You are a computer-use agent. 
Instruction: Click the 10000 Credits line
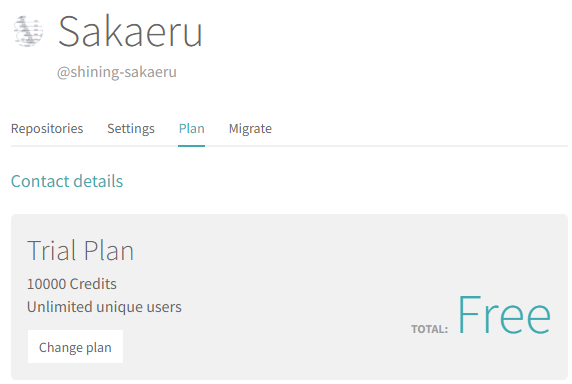tap(72, 284)
